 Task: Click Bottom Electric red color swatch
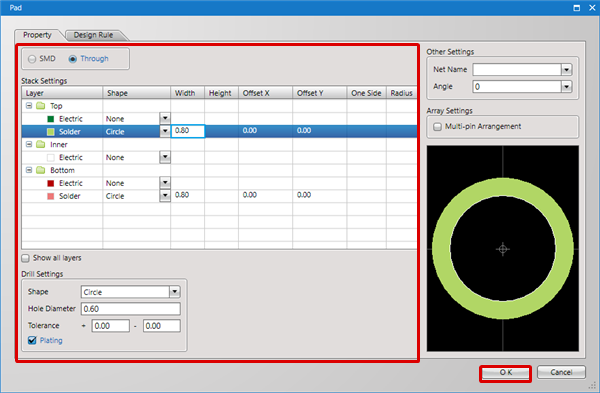click(x=51, y=183)
